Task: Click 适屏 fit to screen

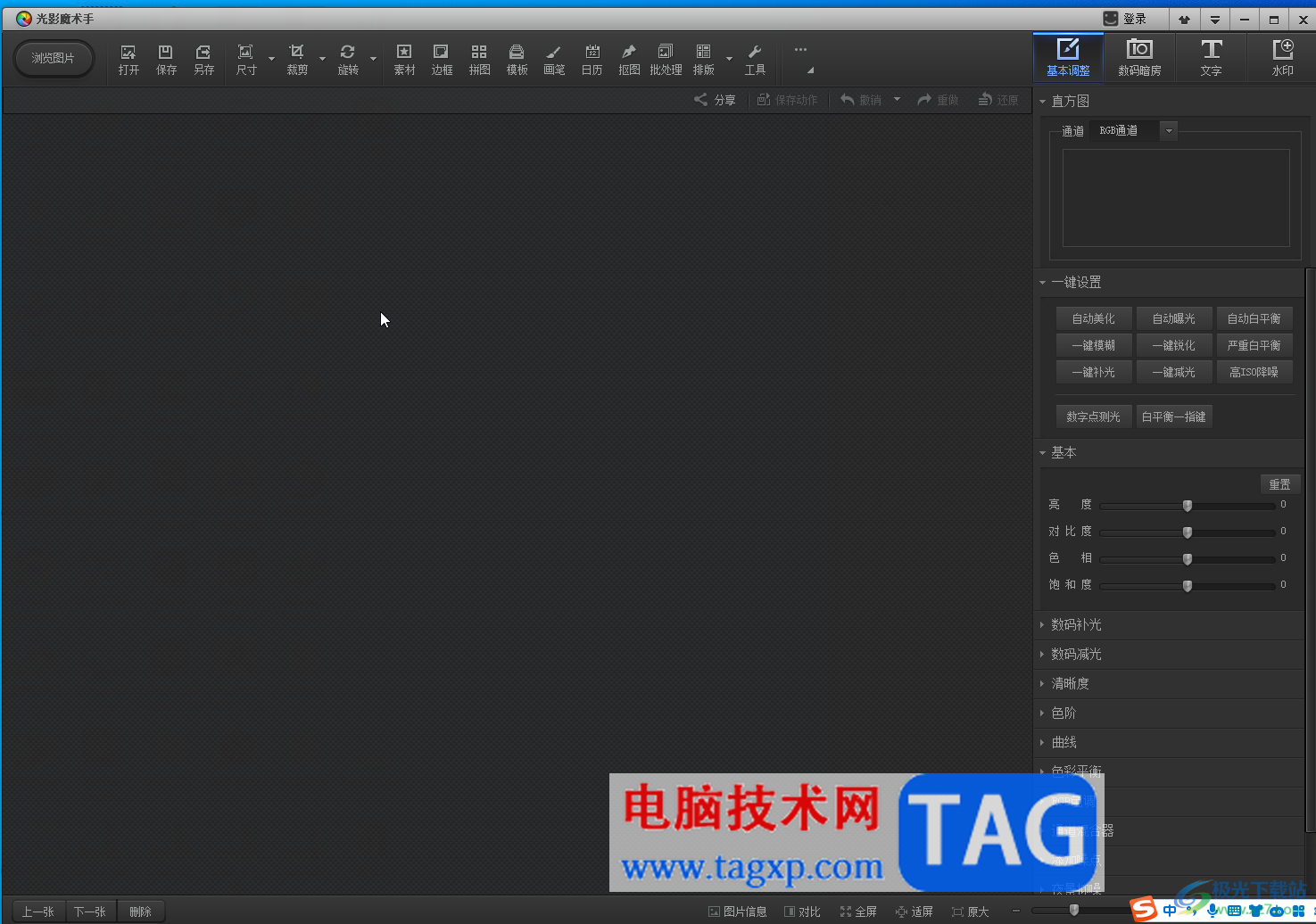Action: pos(915,912)
